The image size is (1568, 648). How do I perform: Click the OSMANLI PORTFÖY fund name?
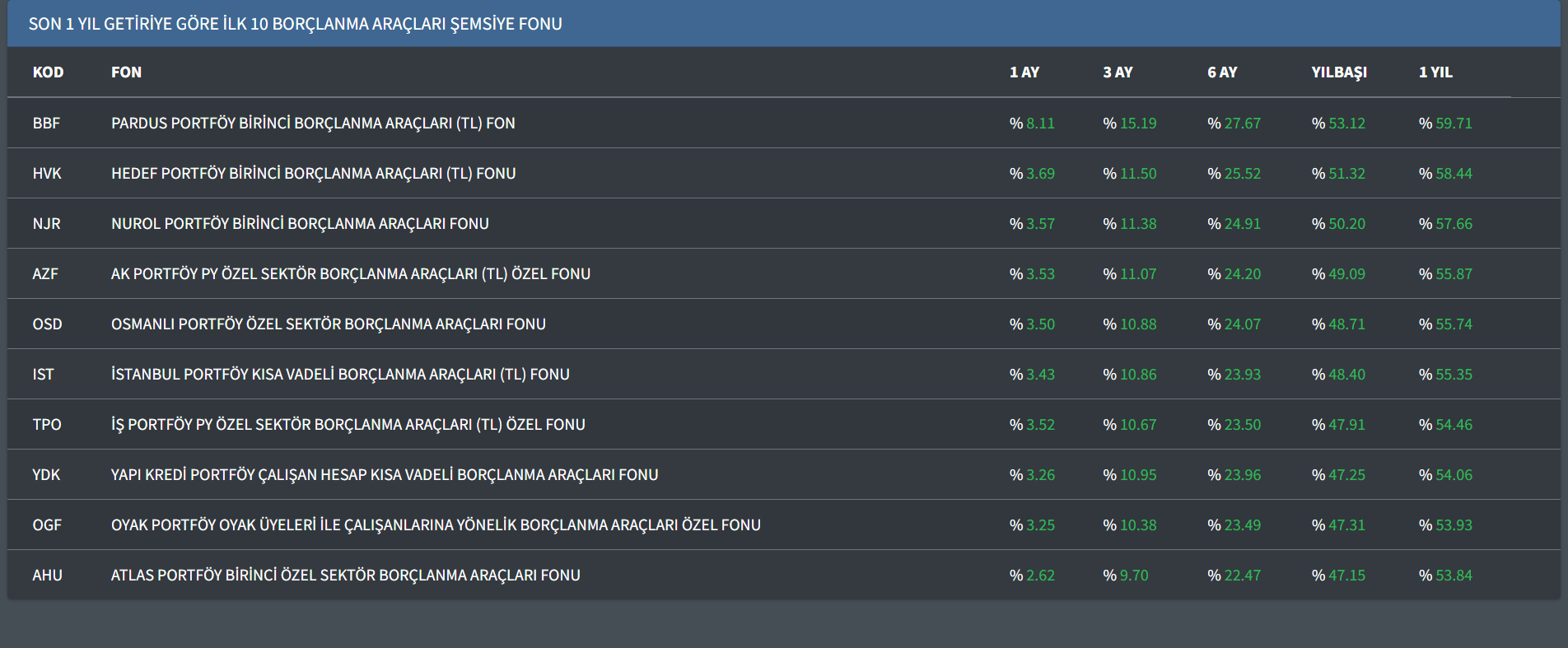pos(328,324)
